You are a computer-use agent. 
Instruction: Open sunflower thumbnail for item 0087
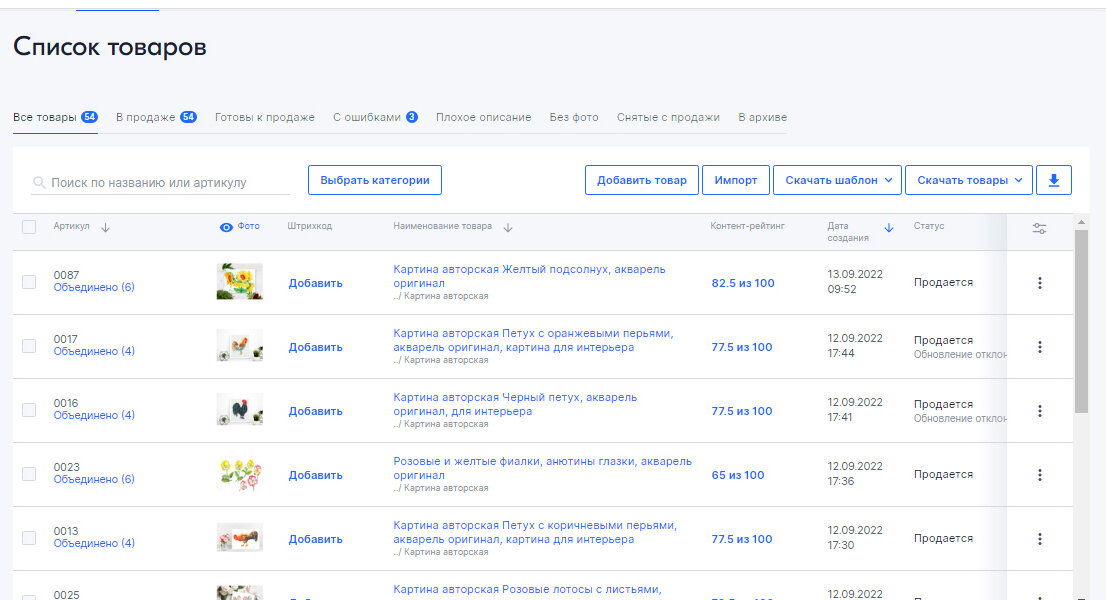(240, 281)
